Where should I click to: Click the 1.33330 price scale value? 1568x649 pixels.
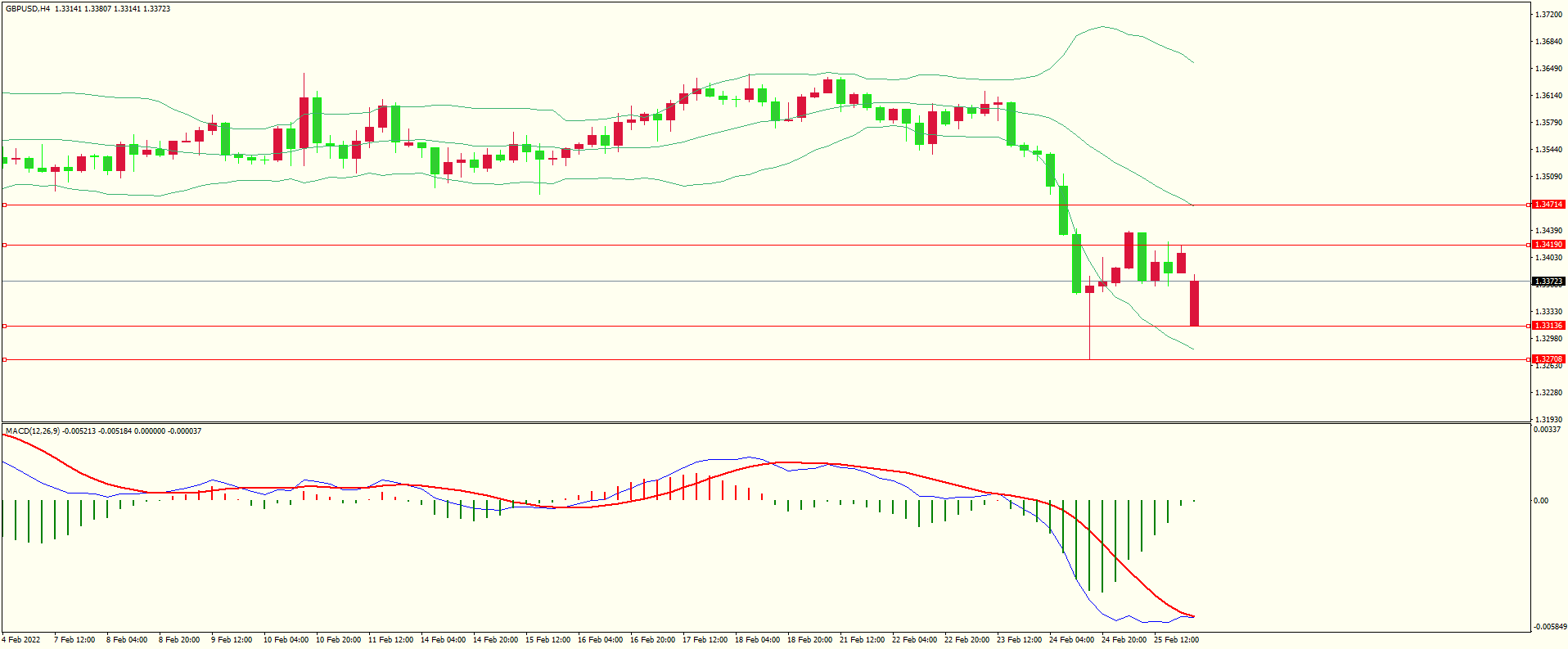click(1548, 312)
